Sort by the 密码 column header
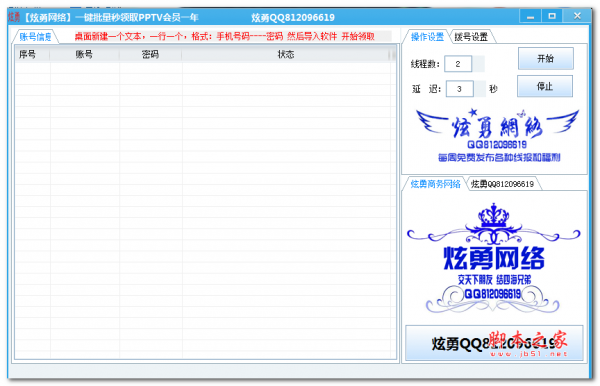Image resolution: width=600 pixels, height=386 pixels. [150, 54]
